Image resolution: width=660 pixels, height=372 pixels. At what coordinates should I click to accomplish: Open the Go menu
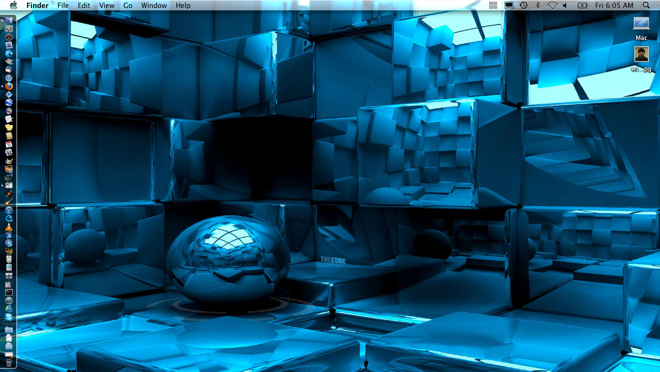click(128, 5)
